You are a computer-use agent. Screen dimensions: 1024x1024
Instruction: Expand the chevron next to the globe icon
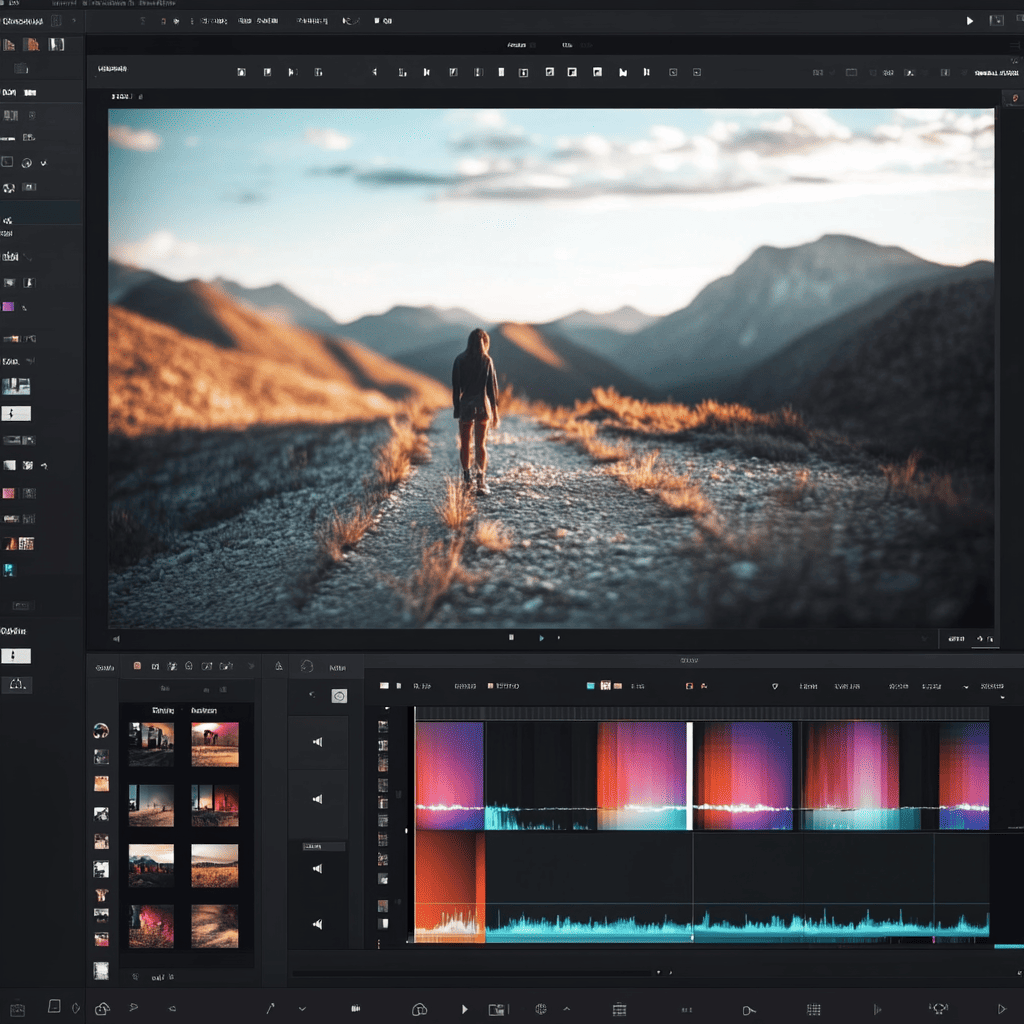pos(565,1008)
